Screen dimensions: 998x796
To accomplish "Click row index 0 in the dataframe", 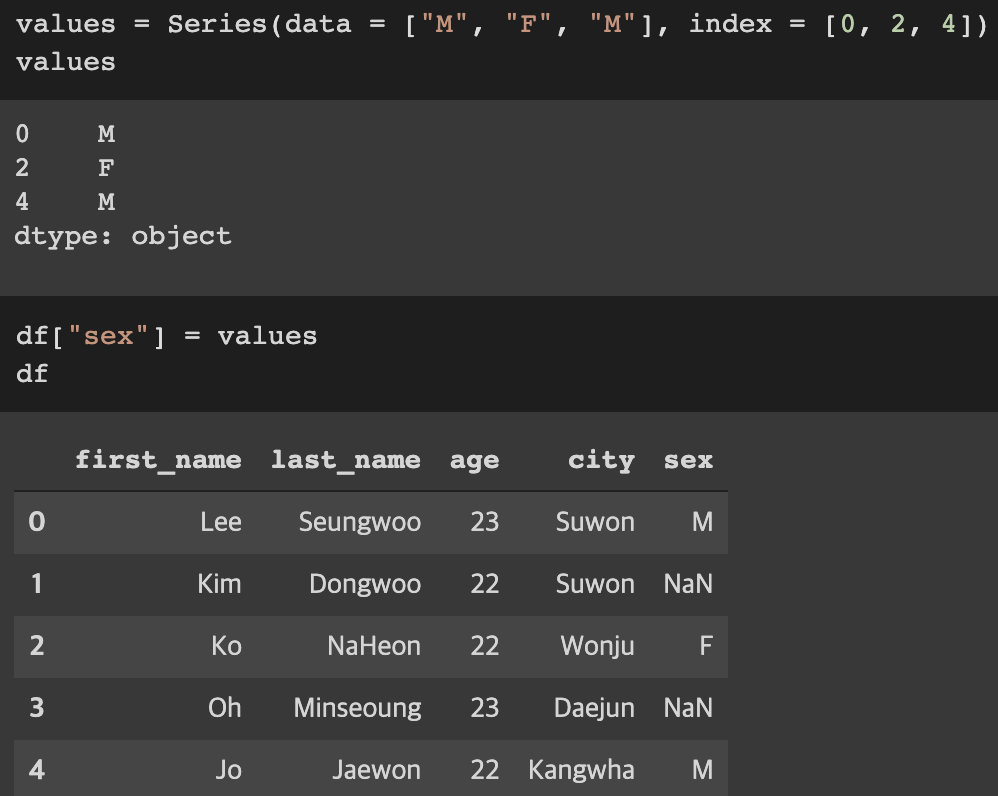I will click(37, 522).
